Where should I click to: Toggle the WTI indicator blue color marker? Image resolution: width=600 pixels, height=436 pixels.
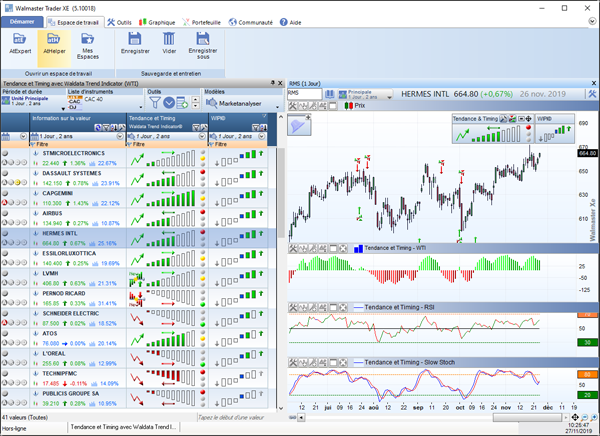[x=358, y=249]
